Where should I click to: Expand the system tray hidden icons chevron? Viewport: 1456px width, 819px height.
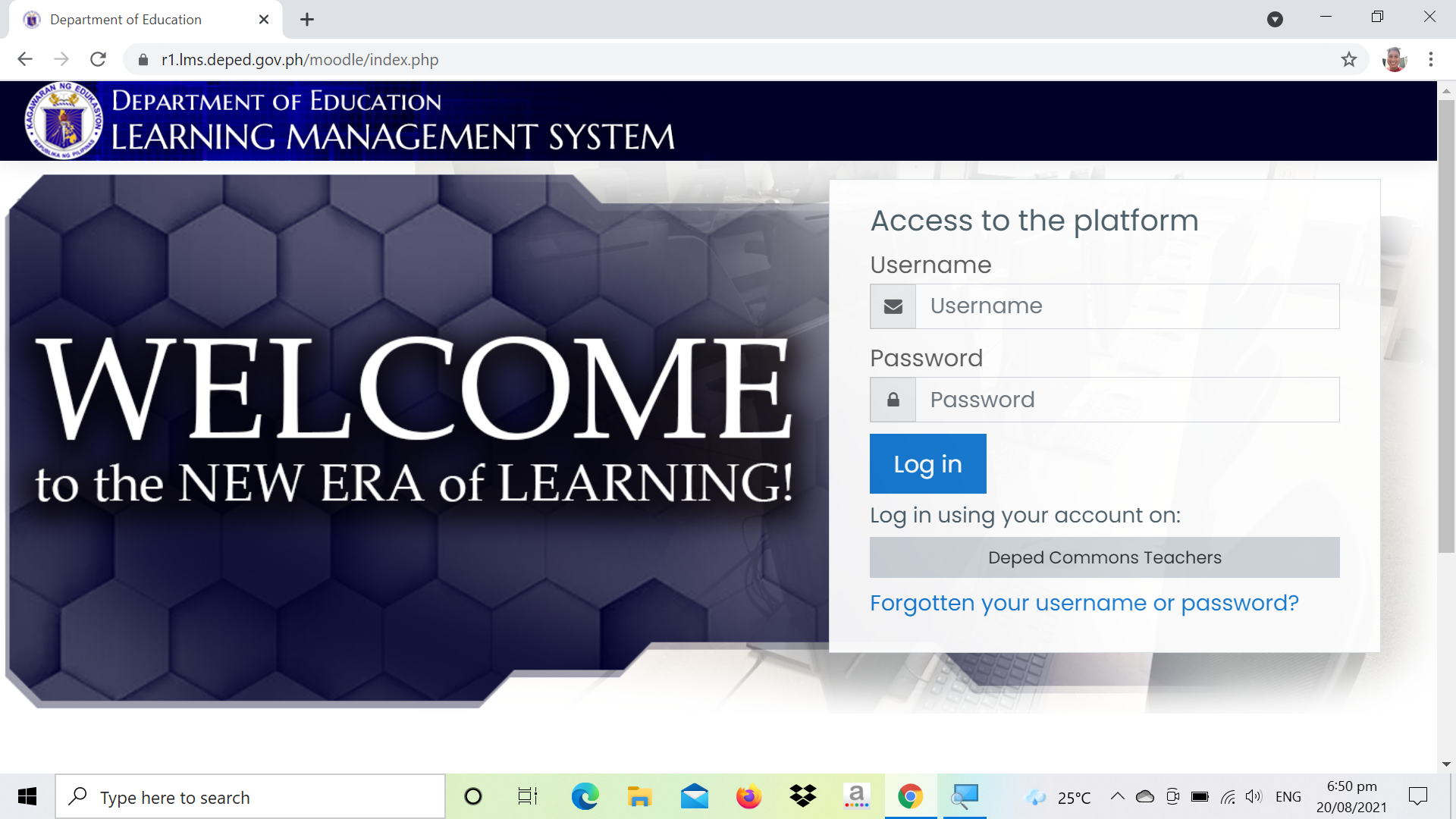[1117, 796]
